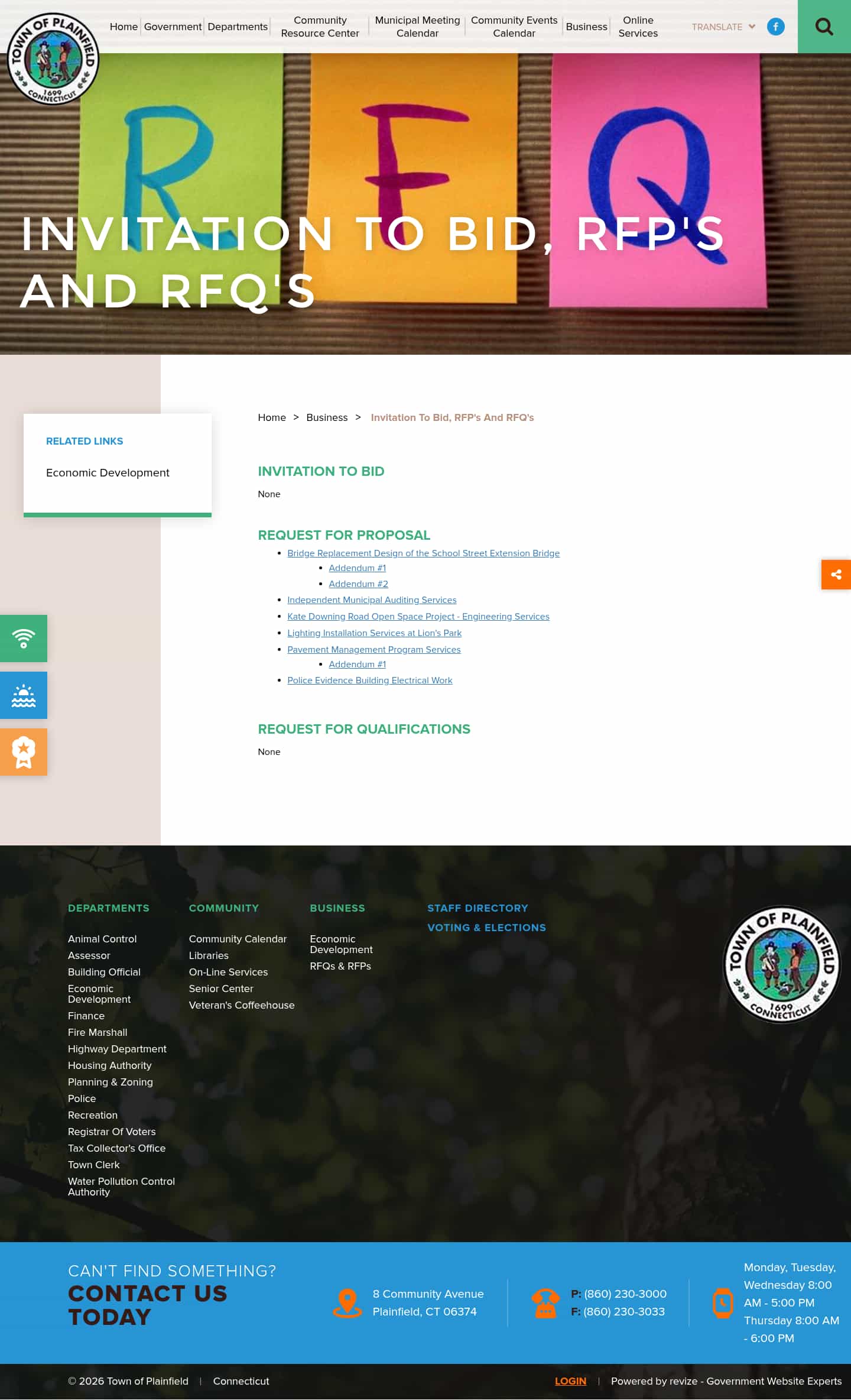Image resolution: width=851 pixels, height=1400 pixels.
Task: Open Kate Downing Road Open Space link
Action: coord(418,617)
